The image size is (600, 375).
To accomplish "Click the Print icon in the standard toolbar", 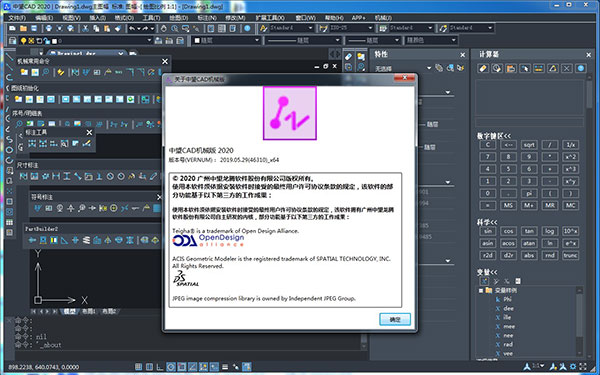I will point(49,28).
